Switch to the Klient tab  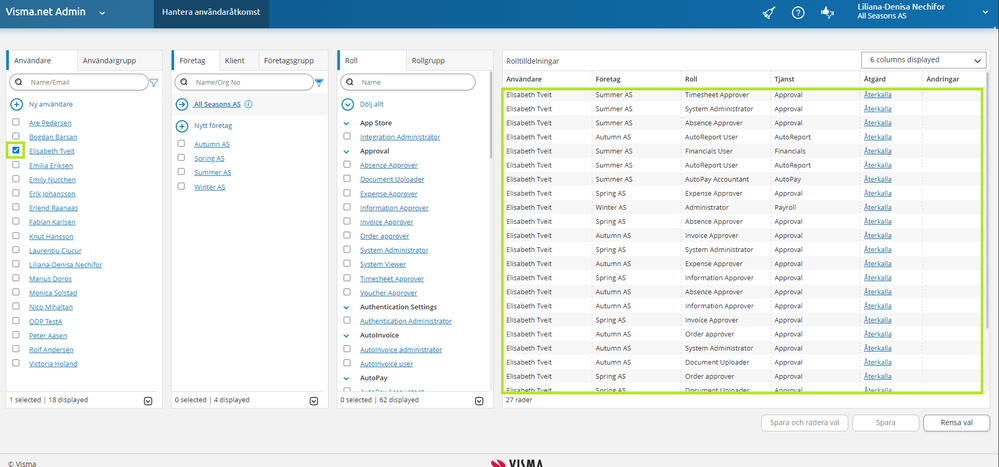click(235, 61)
